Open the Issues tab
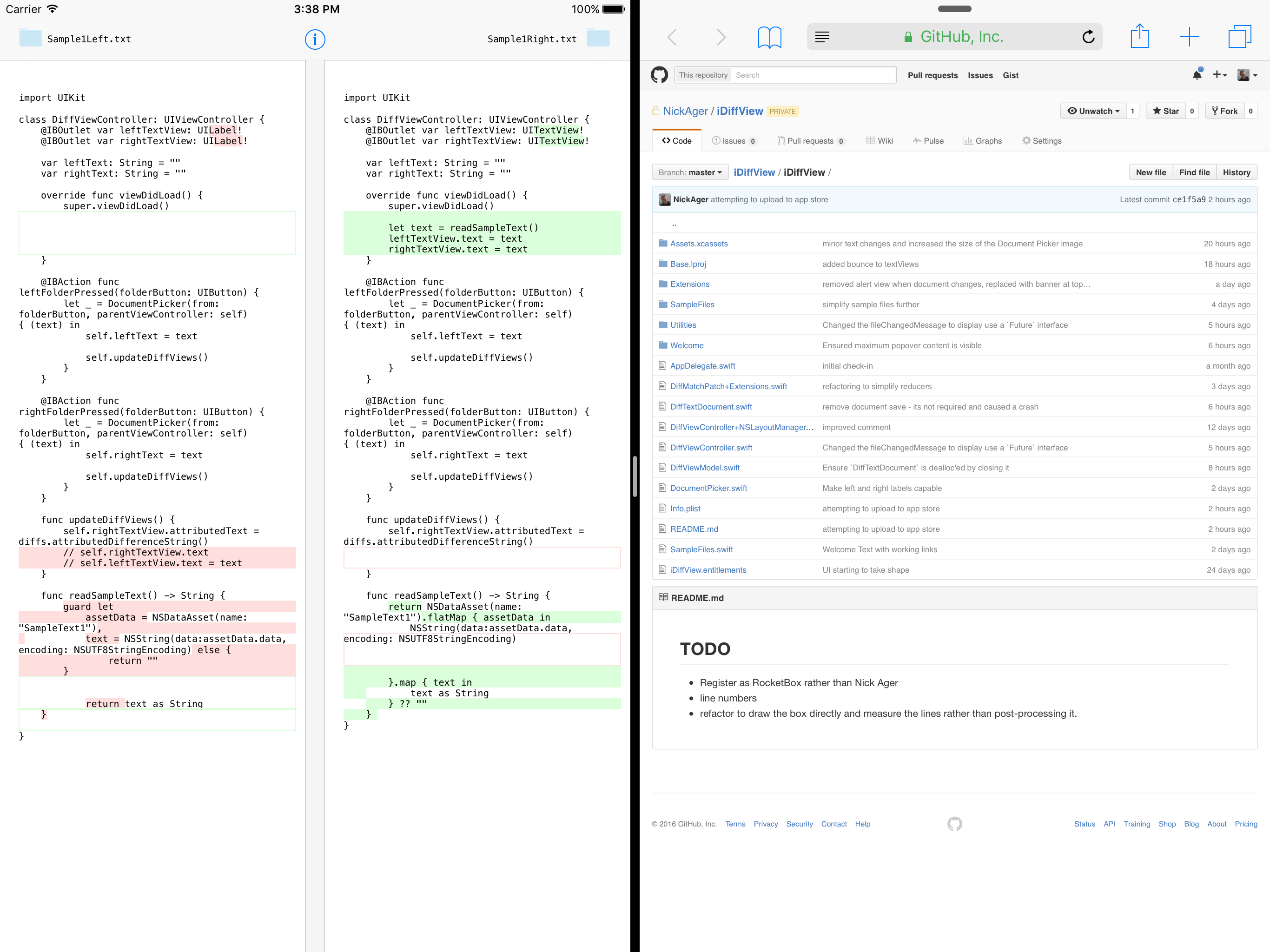Screen dimensions: 1270x952 click(x=734, y=141)
